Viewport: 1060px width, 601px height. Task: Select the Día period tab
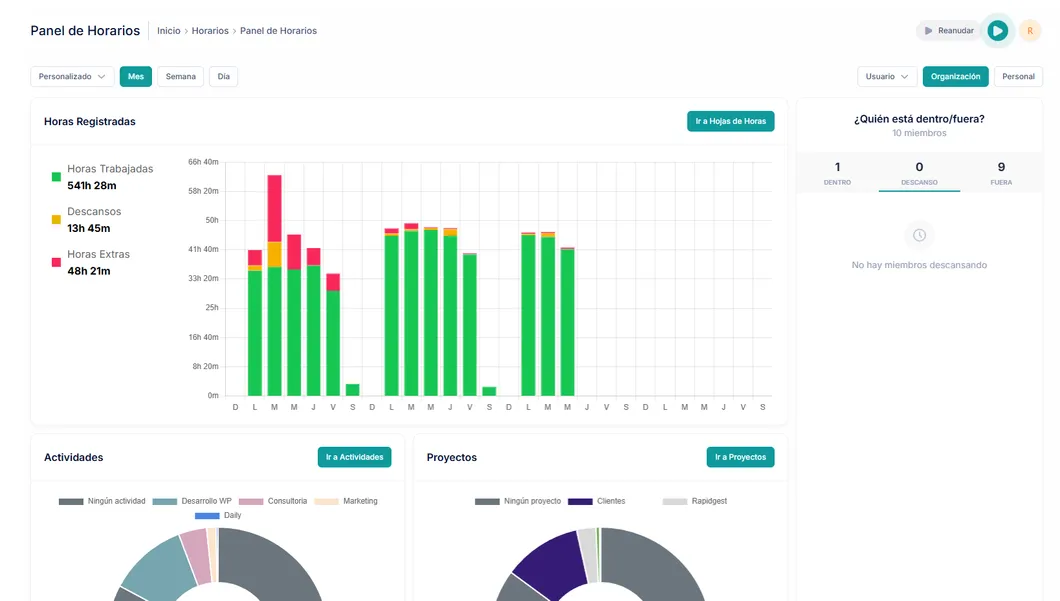(223, 77)
